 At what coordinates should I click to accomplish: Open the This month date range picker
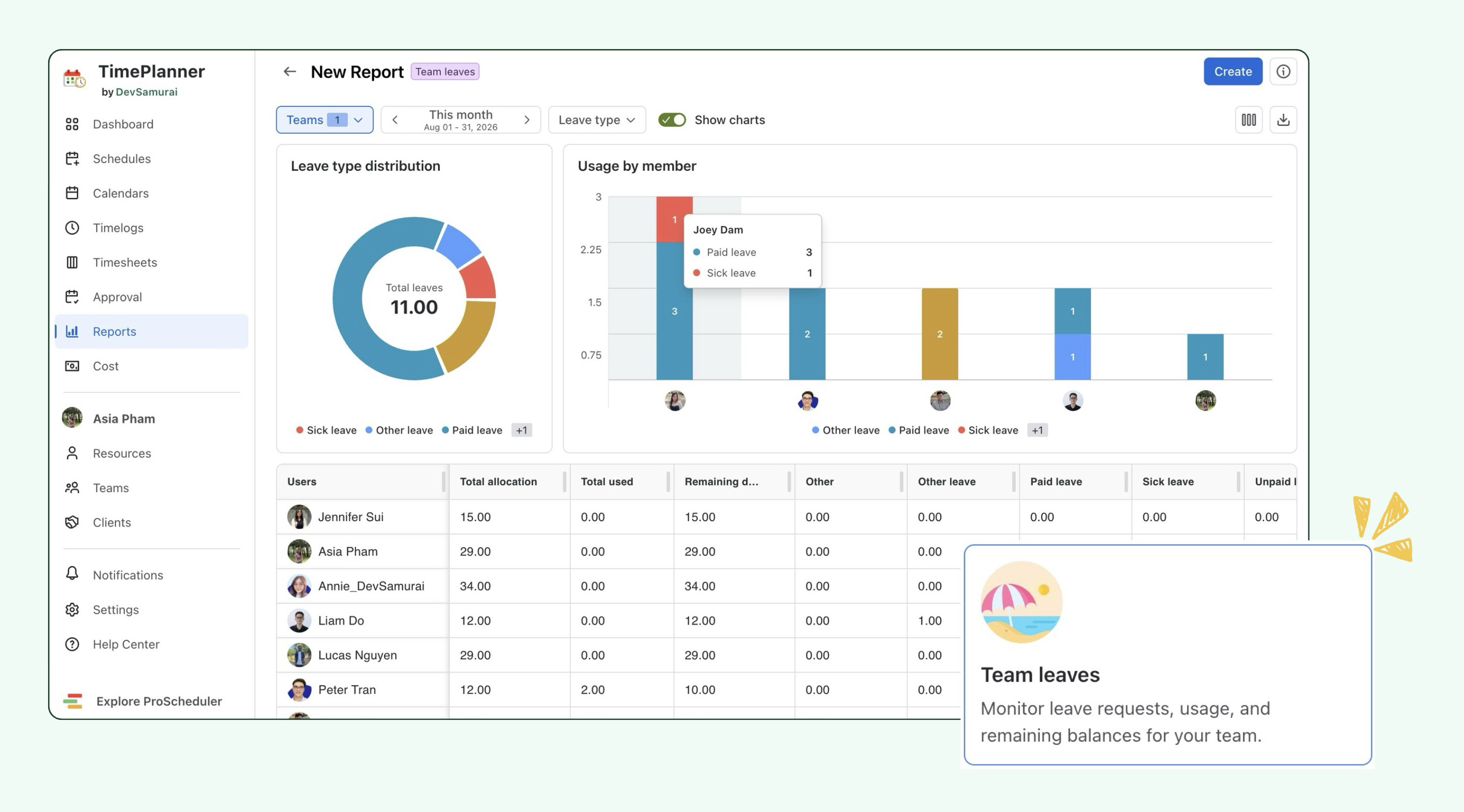click(x=460, y=120)
